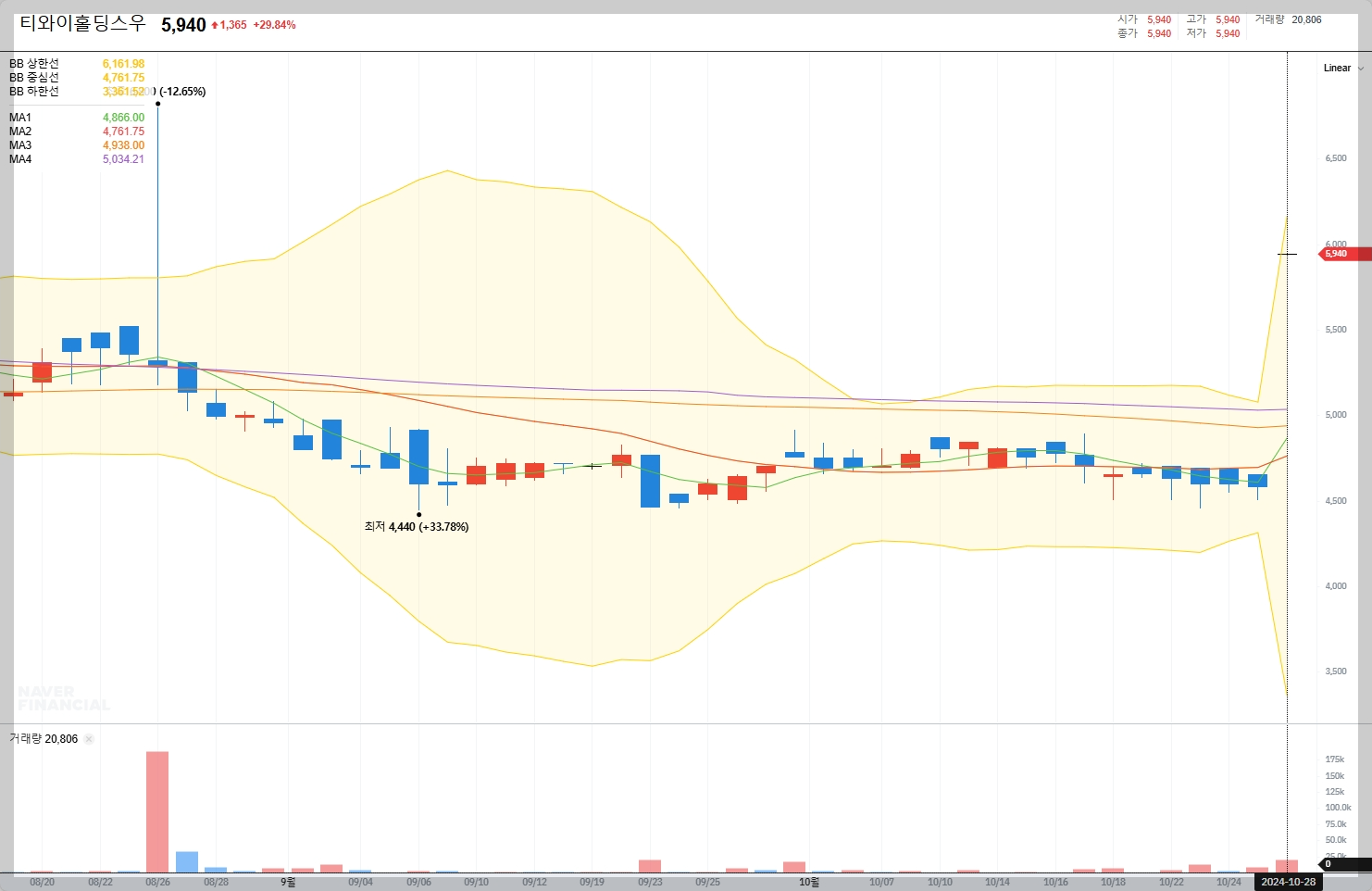The height and width of the screenshot is (891, 1372).
Task: Click the 10/24 date on time axis
Action: (x=1229, y=882)
